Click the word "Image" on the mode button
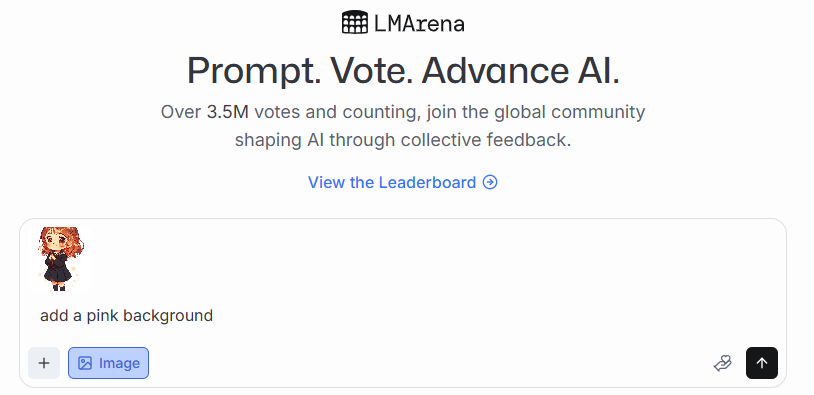 (x=119, y=363)
